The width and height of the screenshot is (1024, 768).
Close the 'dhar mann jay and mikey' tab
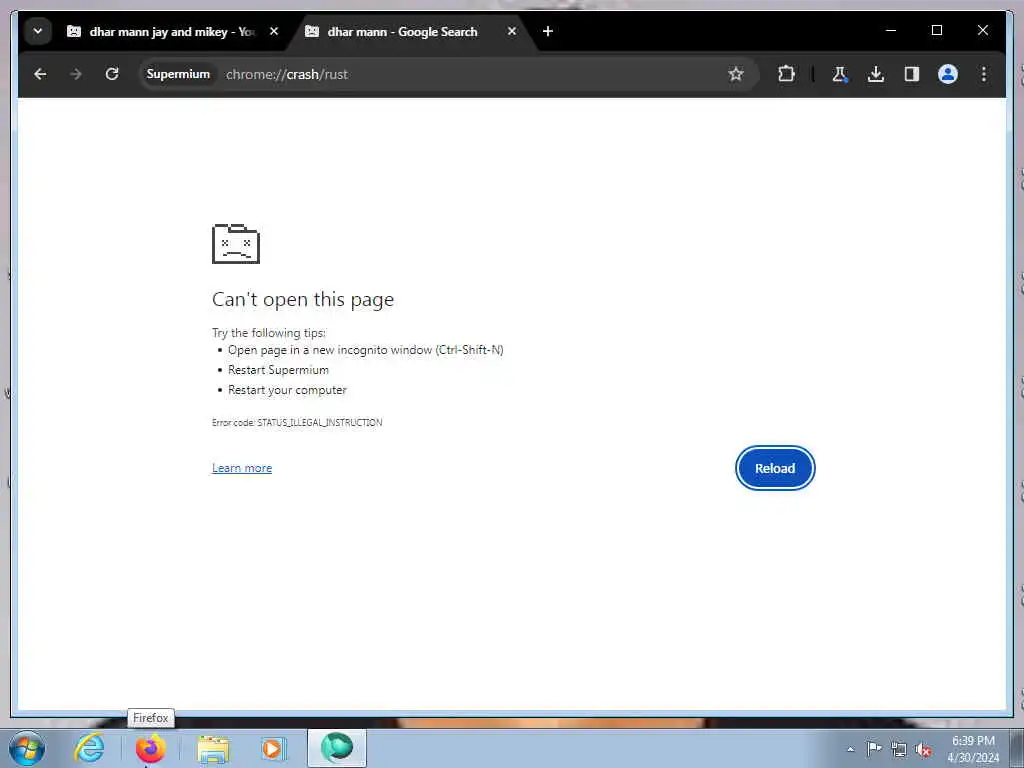pos(274,31)
